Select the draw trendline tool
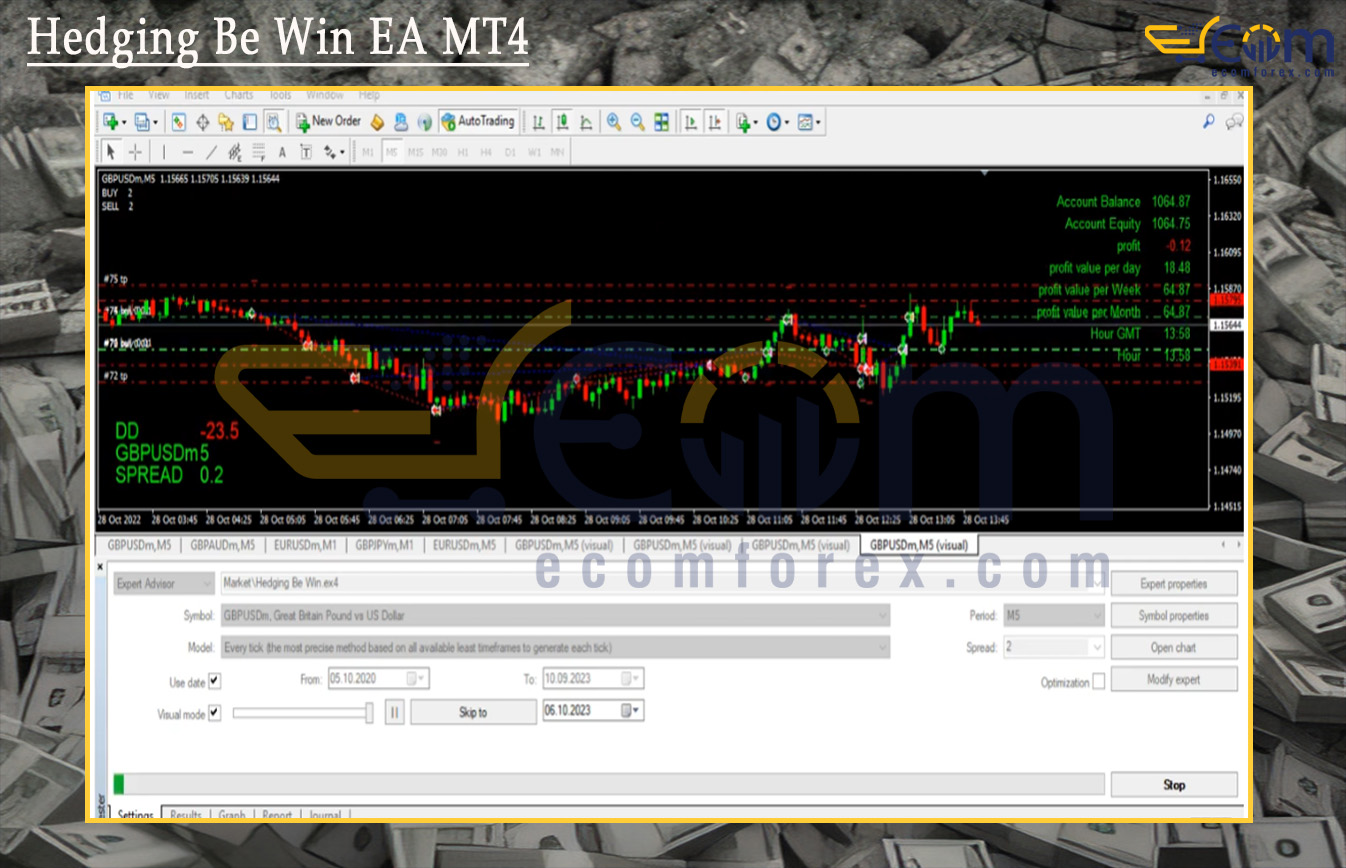 [211, 152]
